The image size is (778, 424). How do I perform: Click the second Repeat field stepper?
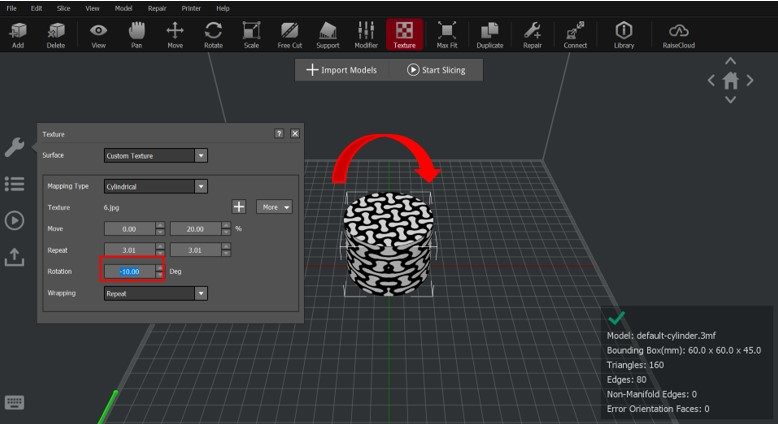[x=226, y=250]
